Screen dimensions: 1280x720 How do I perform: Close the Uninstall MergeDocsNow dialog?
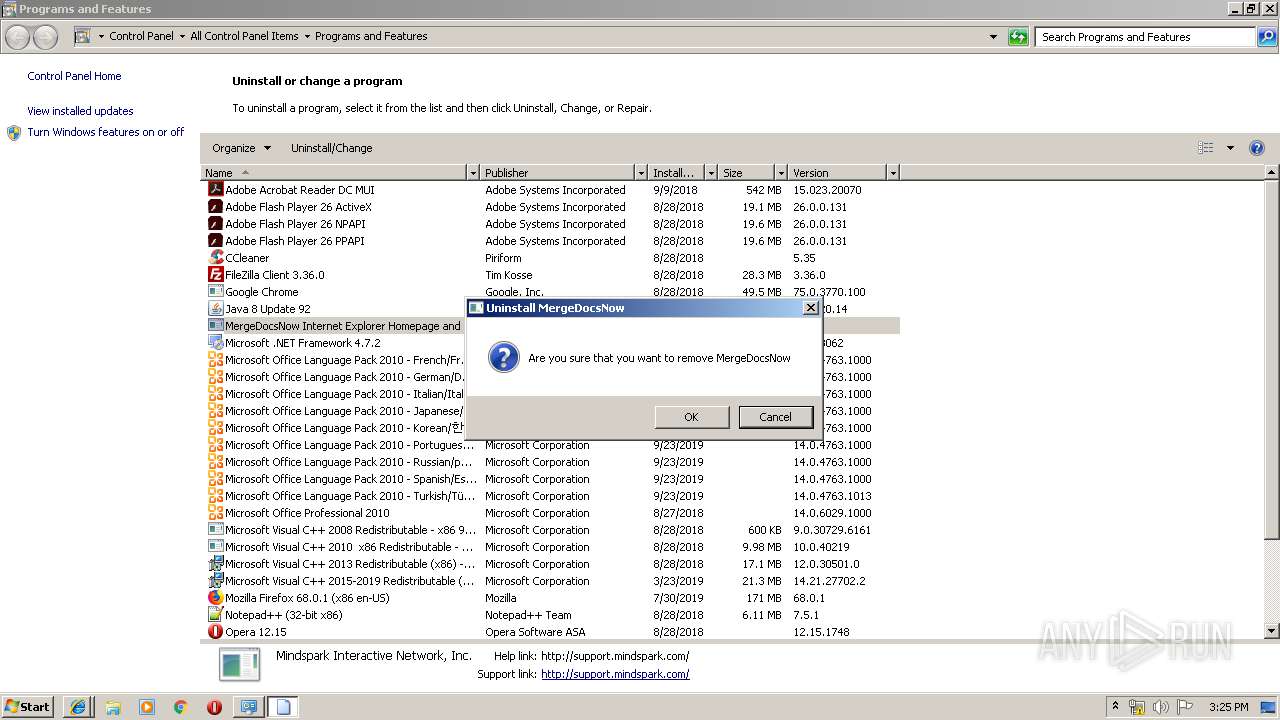coord(811,308)
